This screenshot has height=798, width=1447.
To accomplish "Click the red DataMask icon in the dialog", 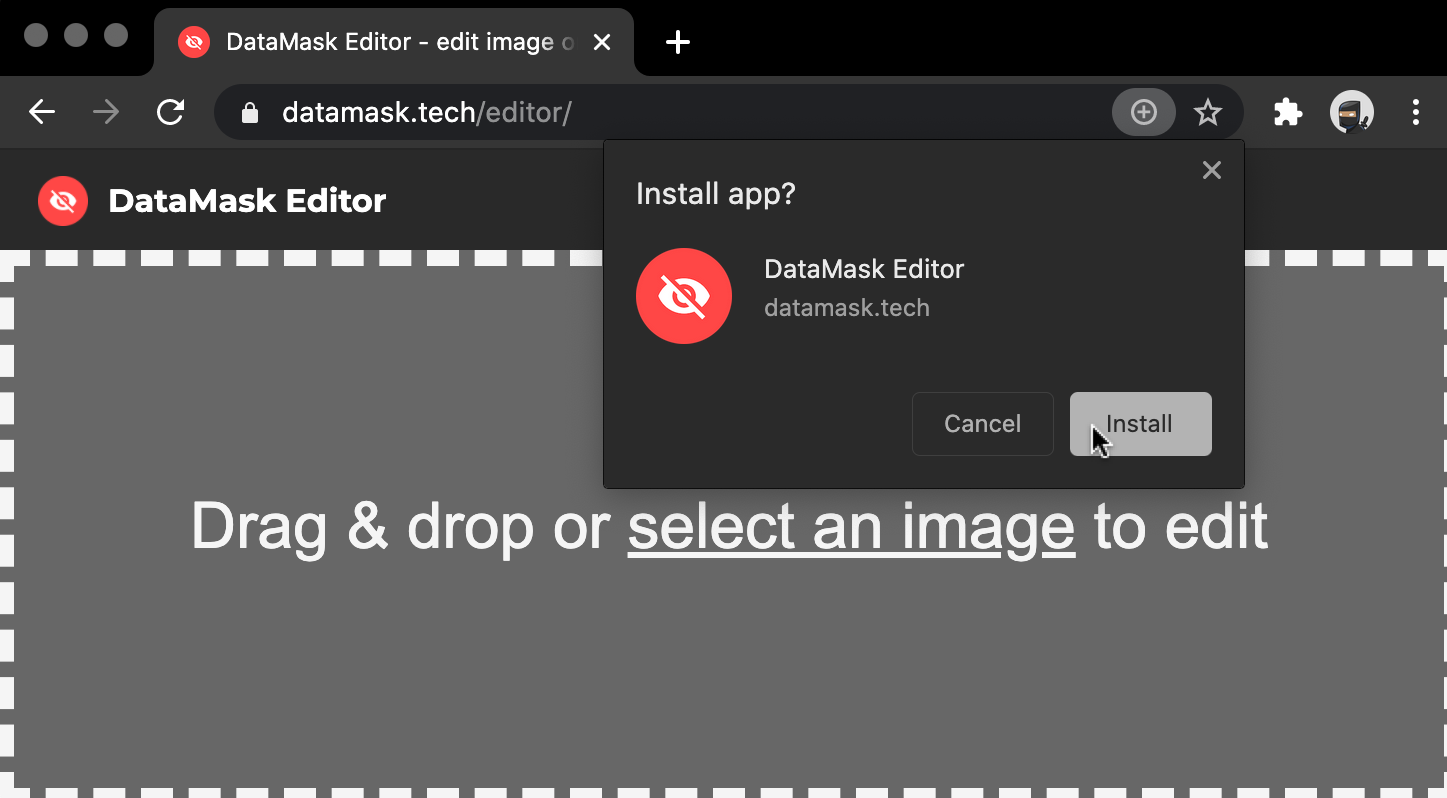I will (x=684, y=296).
